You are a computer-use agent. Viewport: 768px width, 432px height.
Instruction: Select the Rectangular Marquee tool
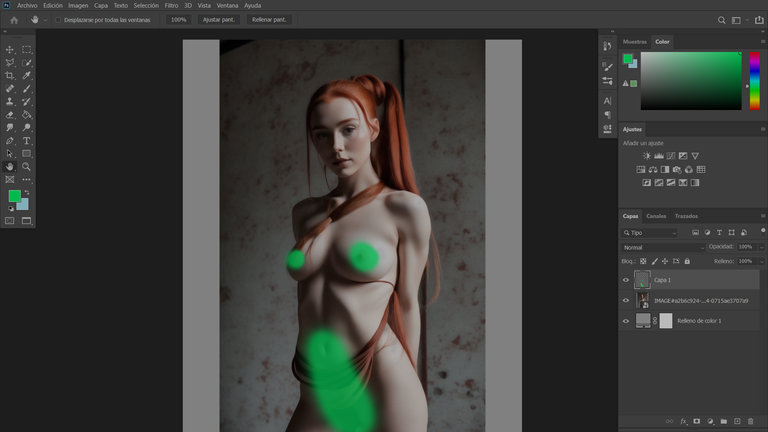point(26,49)
